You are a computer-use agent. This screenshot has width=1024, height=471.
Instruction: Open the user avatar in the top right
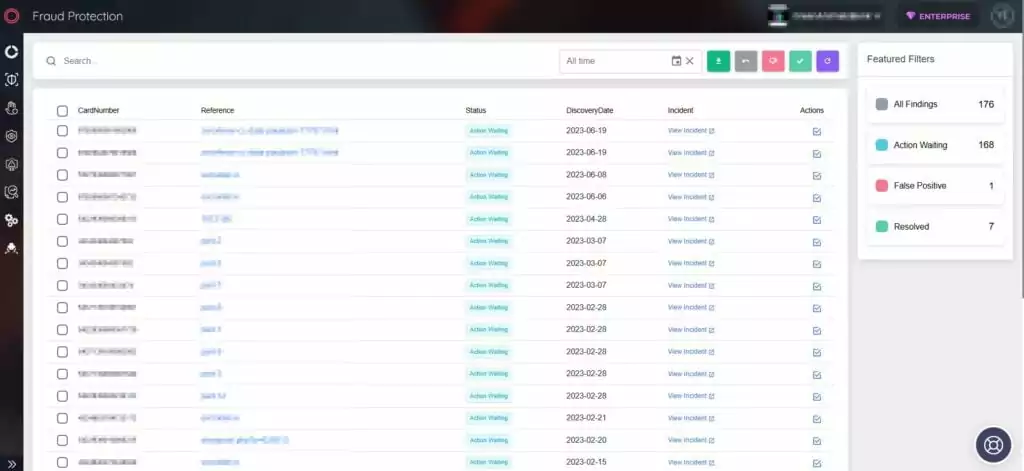coord(1002,16)
